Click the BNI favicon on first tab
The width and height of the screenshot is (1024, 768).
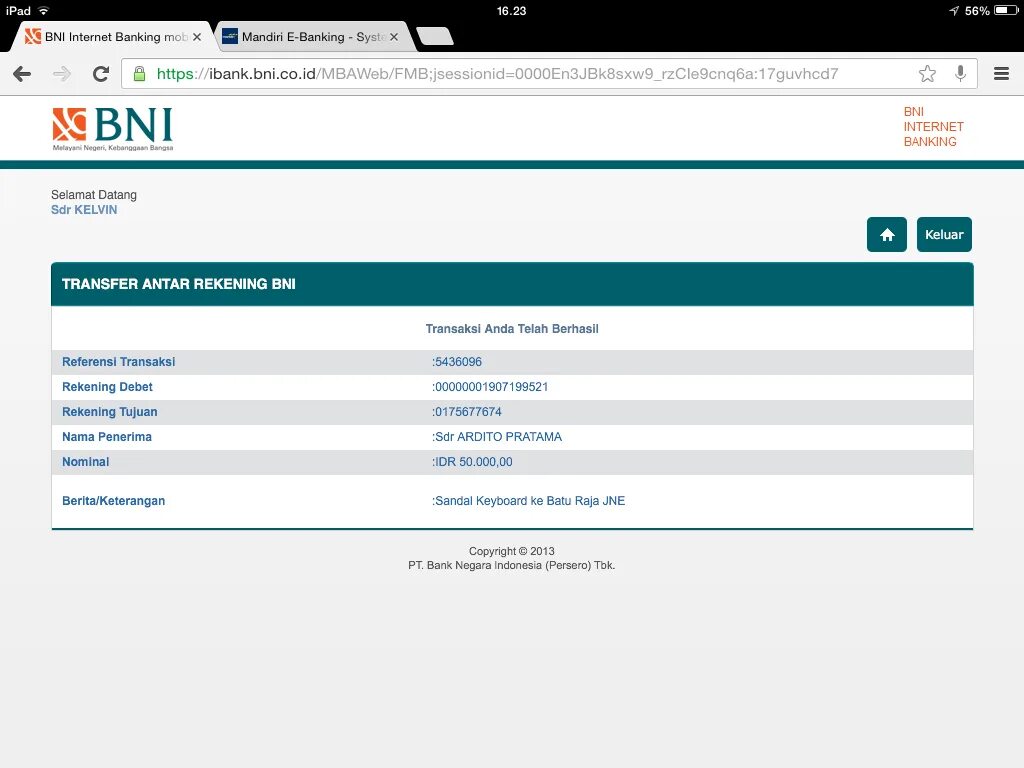[x=33, y=37]
